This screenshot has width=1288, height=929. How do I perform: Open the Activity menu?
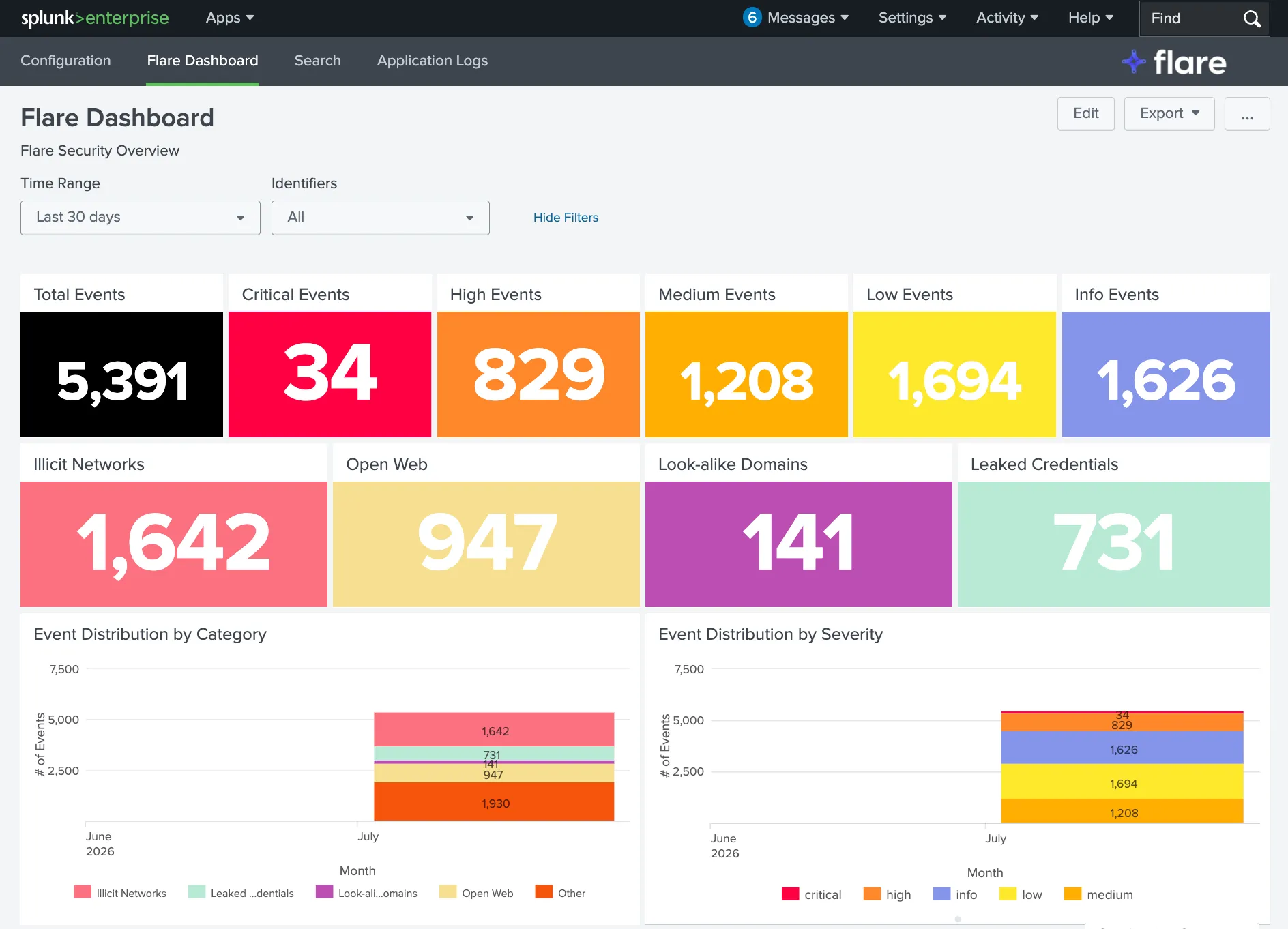[1008, 18]
